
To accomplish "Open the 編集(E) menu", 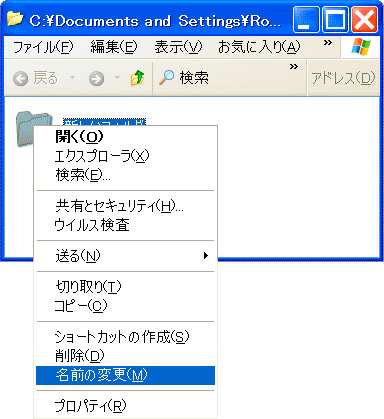I will [114, 47].
